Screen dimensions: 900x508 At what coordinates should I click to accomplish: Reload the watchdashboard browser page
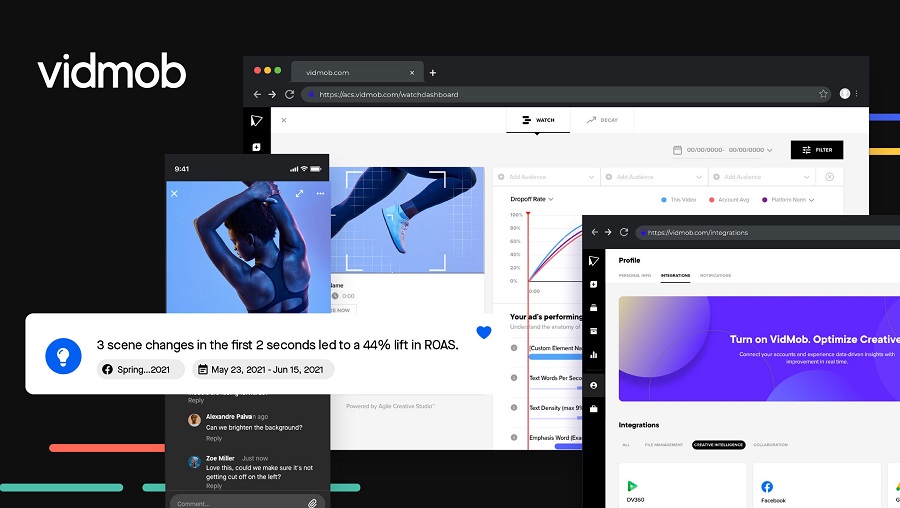289,94
